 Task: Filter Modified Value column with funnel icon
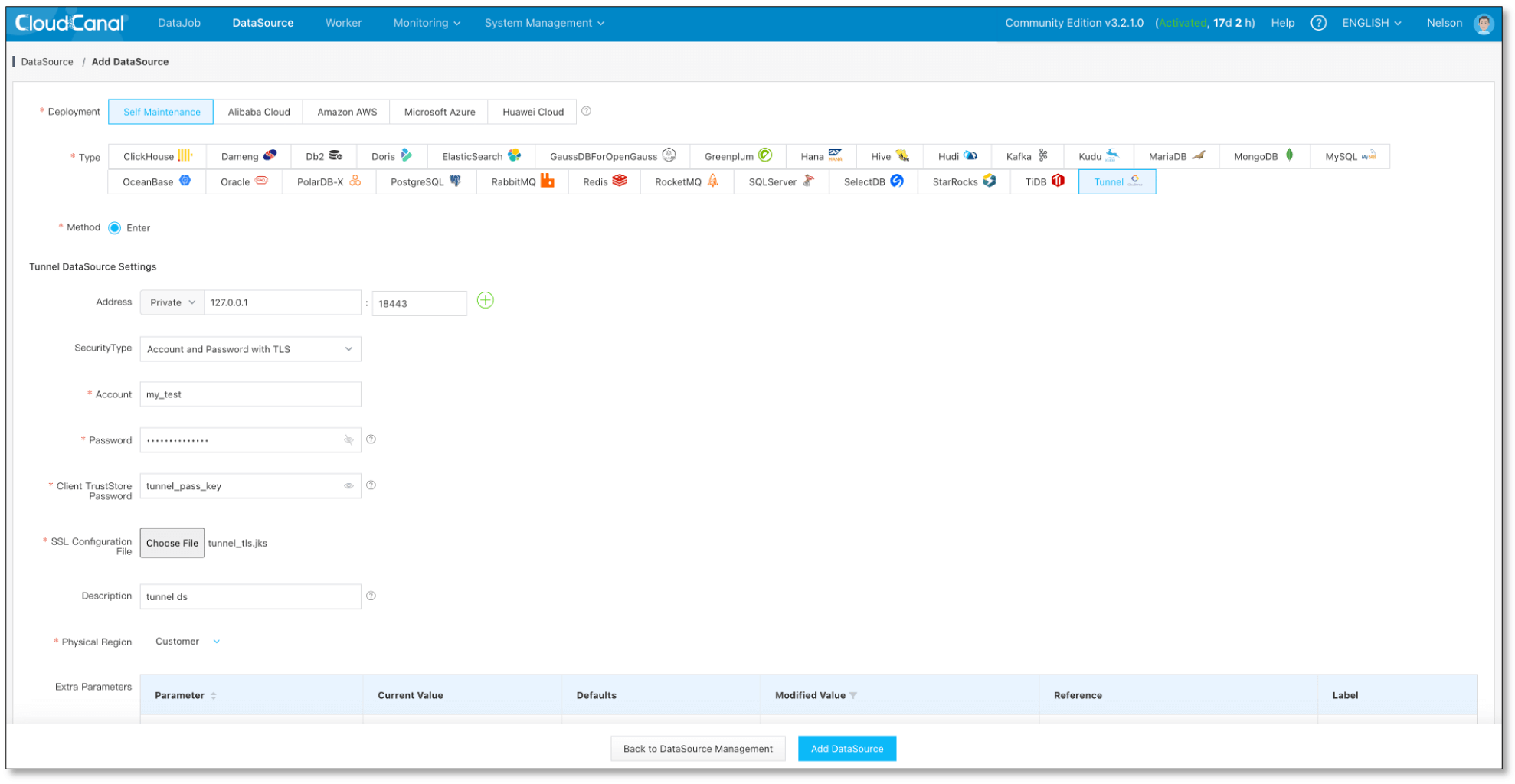point(853,696)
